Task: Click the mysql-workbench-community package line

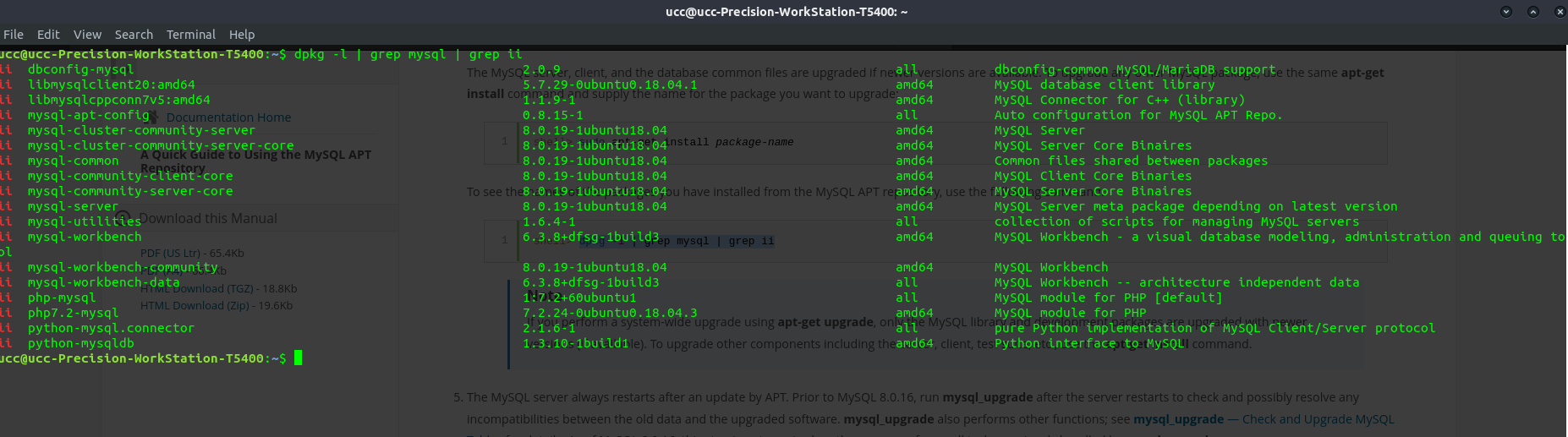Action: coord(123,267)
